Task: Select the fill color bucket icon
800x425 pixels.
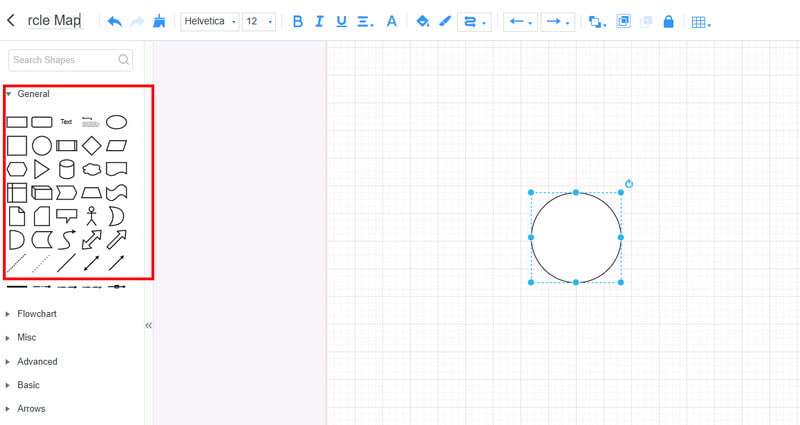Action: 422,21
